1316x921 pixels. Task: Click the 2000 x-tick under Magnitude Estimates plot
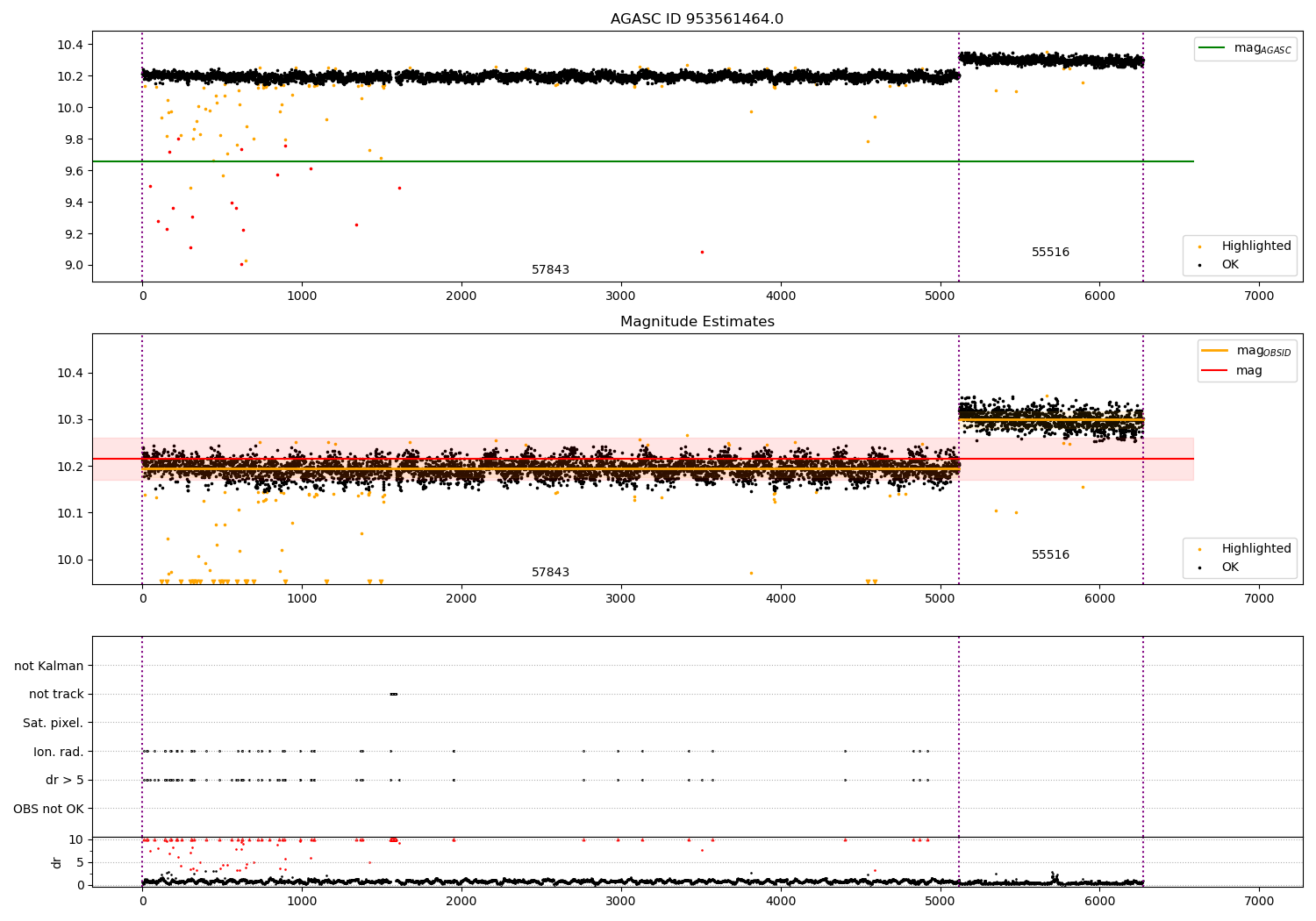pyautogui.click(x=461, y=599)
